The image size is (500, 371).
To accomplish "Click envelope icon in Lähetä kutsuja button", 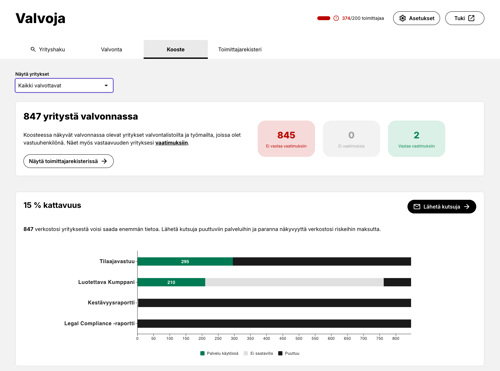I will pos(417,207).
